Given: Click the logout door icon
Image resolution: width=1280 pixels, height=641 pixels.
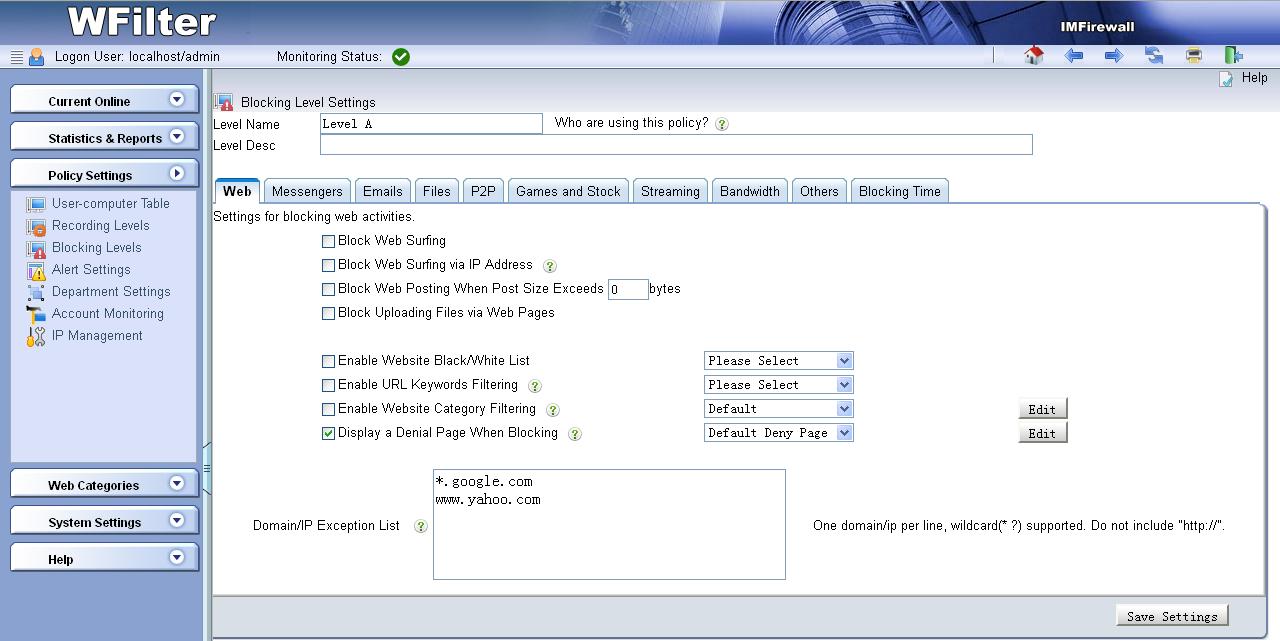Looking at the screenshot, I should point(1233,56).
